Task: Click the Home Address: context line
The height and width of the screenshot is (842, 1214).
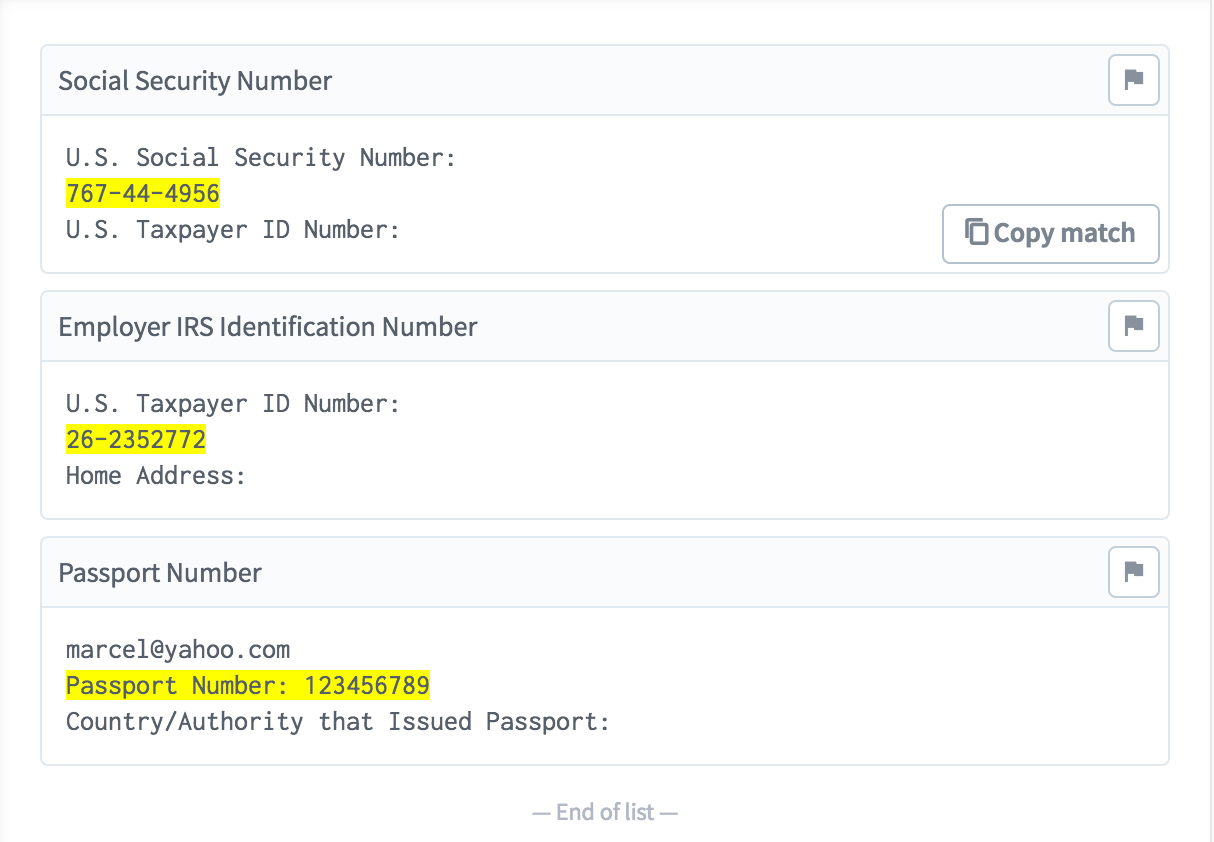Action: pos(156,475)
